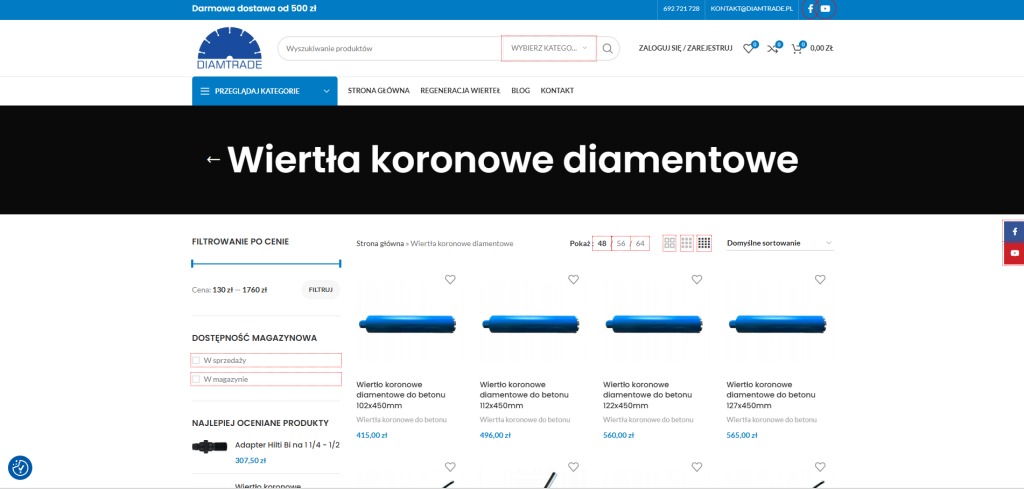Click the back arrow beside page title
The width and height of the screenshot is (1024, 489).
[213, 159]
